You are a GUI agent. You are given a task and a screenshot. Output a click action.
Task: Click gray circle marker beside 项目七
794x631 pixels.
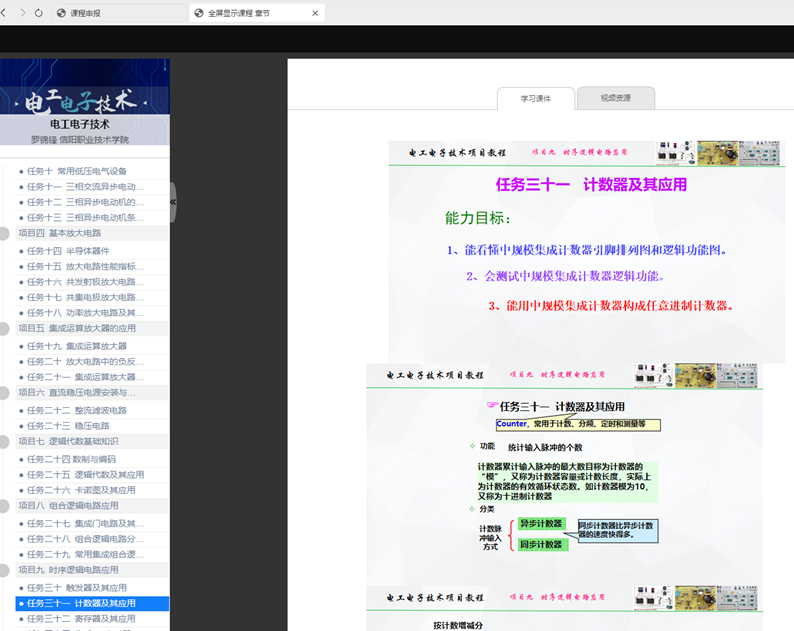(x=4, y=441)
